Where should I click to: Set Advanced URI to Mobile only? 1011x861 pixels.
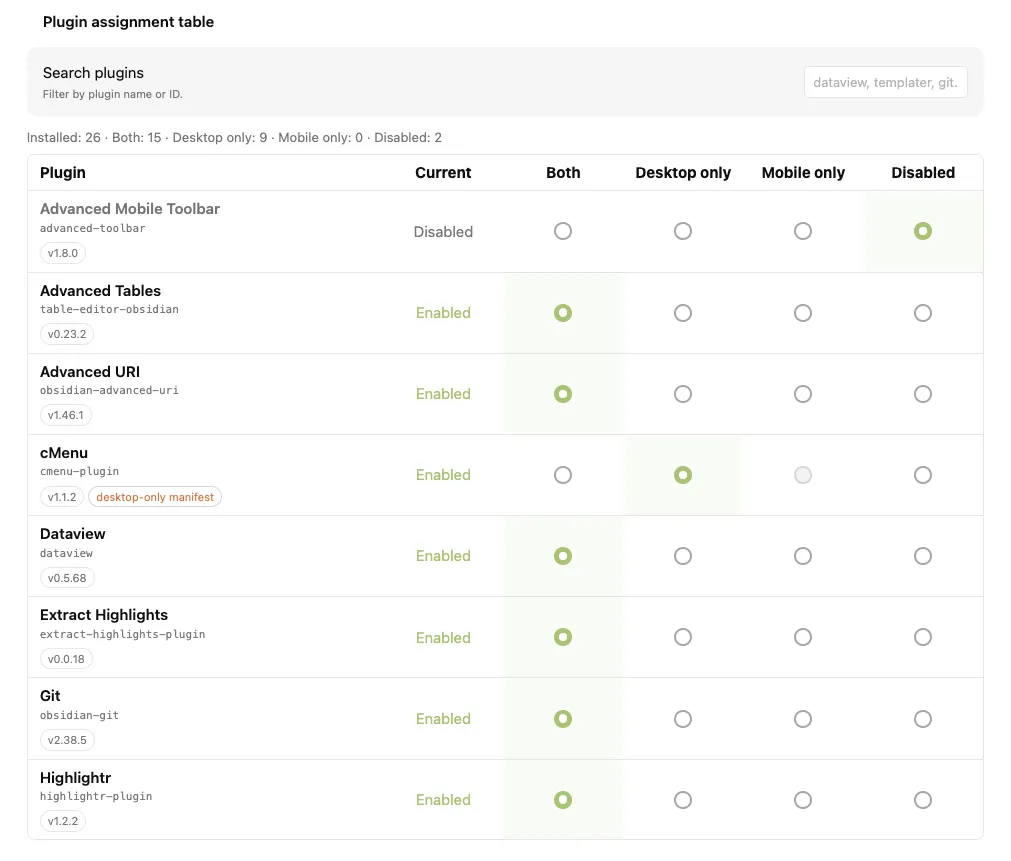(x=803, y=394)
